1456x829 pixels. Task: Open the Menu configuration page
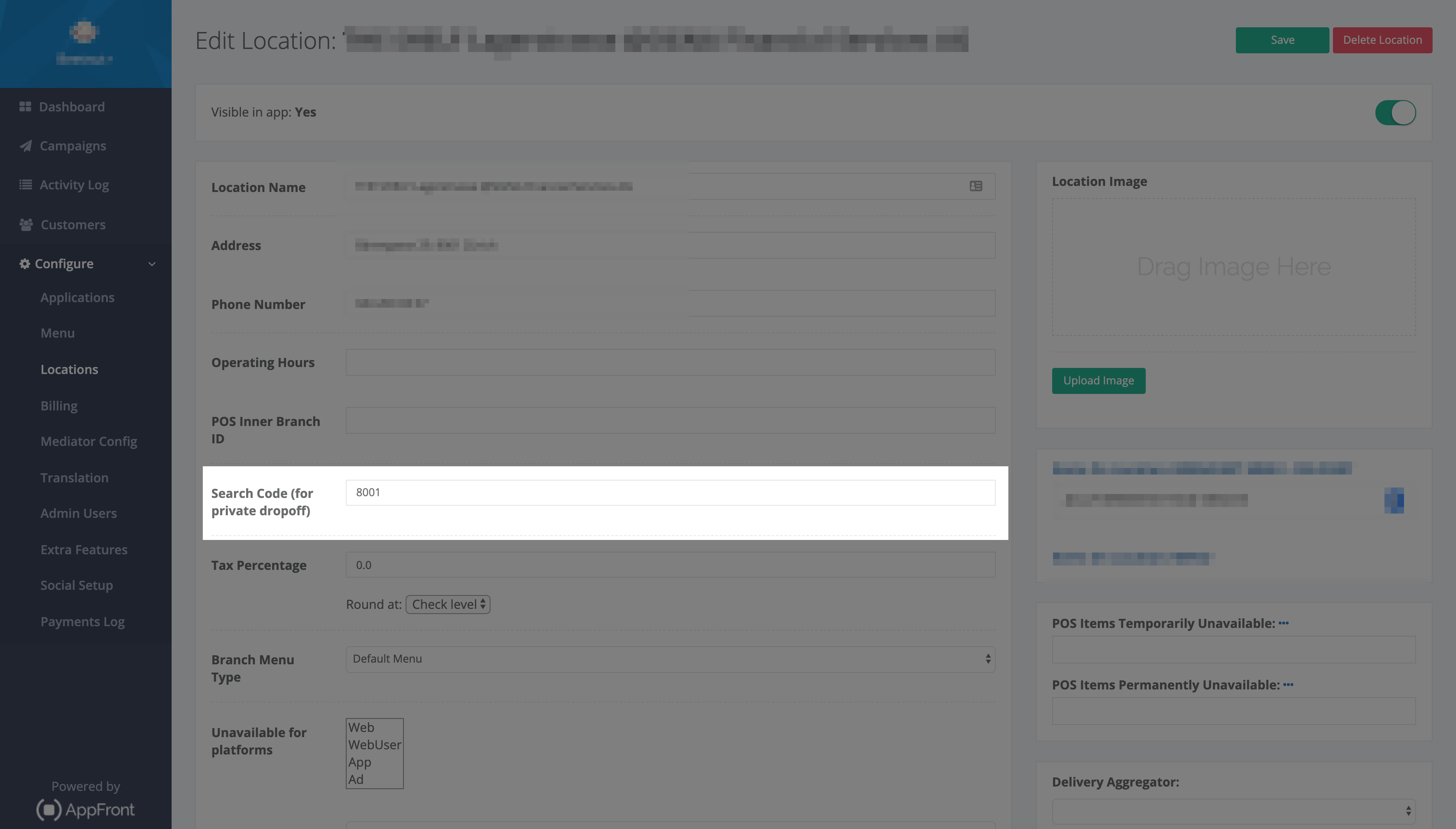click(x=58, y=333)
